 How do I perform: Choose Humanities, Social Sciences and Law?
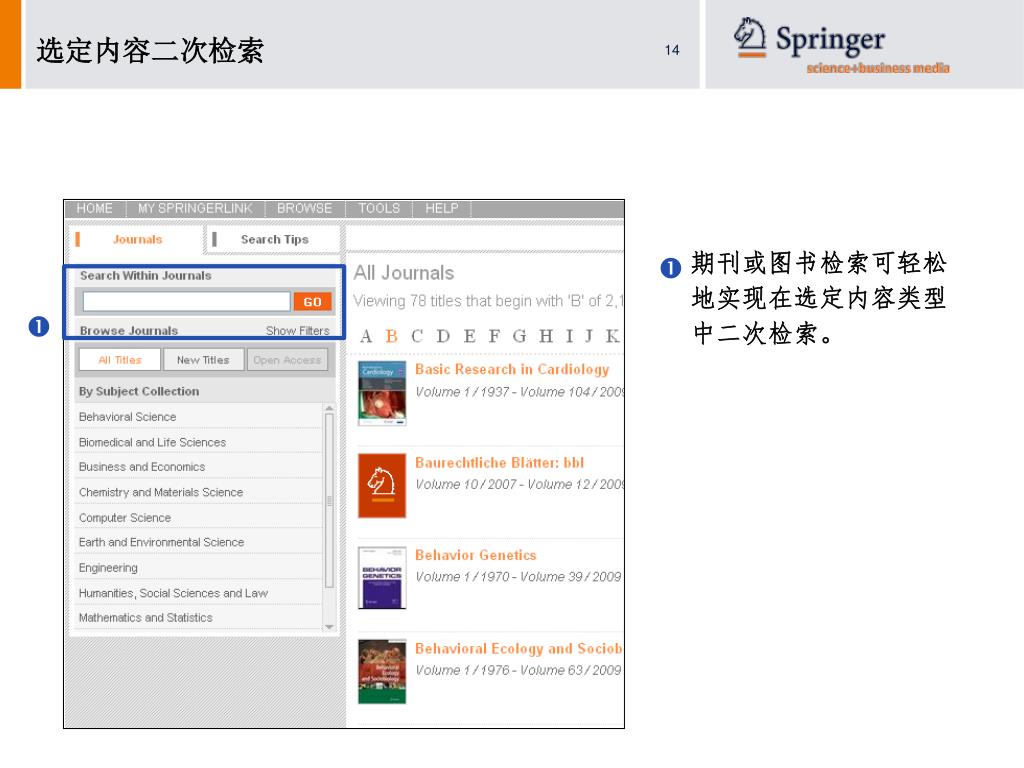(173, 593)
